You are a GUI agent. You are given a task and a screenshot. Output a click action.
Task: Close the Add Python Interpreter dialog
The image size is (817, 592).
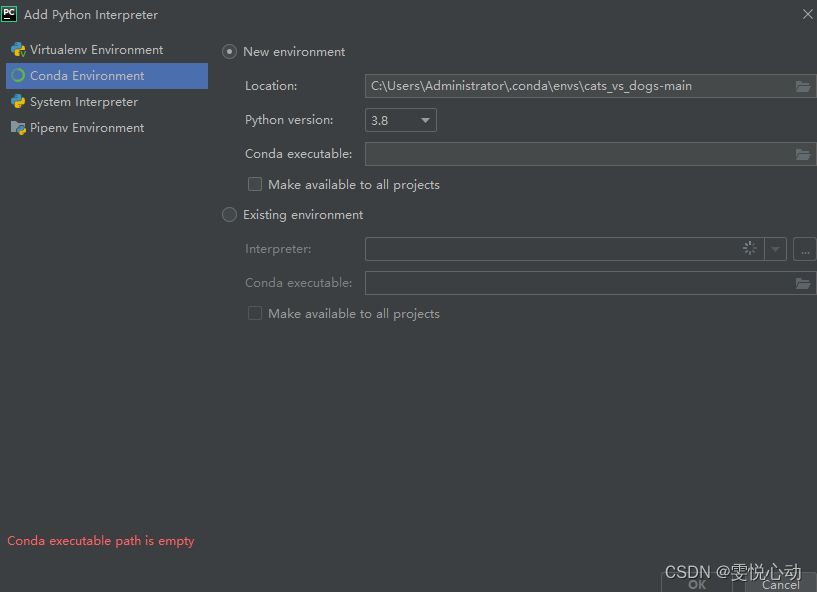(x=808, y=14)
